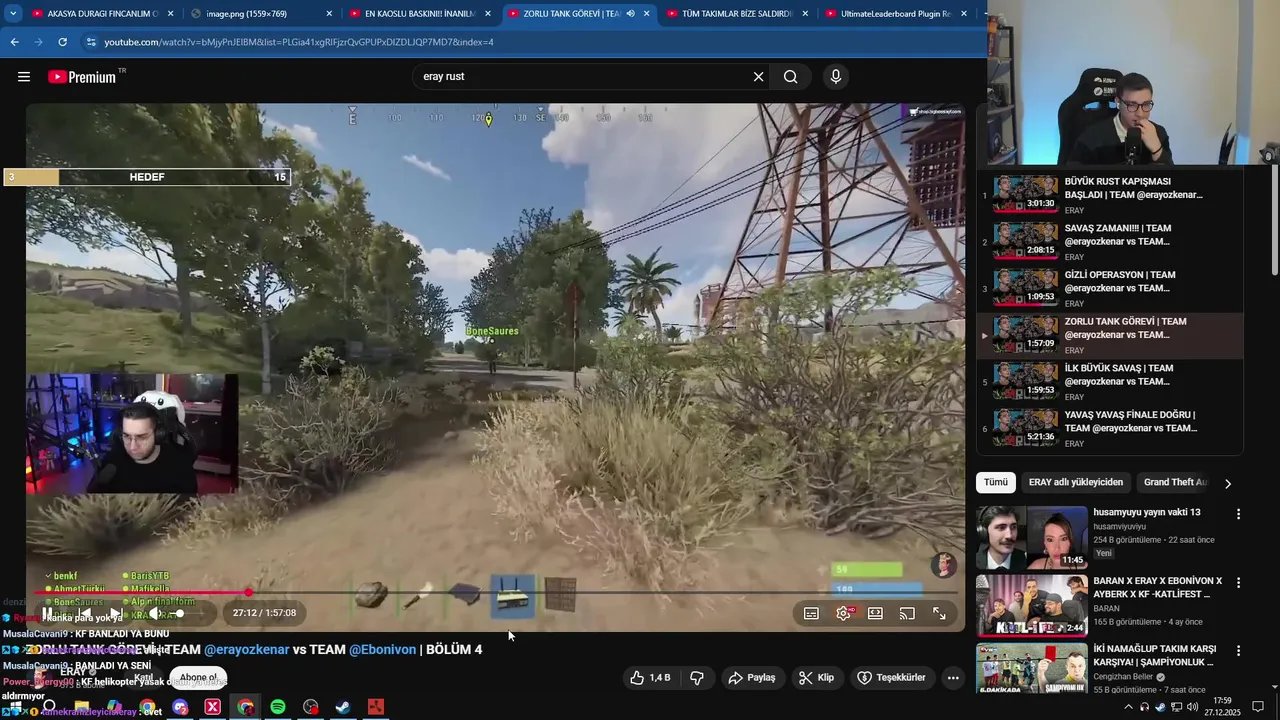Cast the video to a device
This screenshot has height=720, width=1280.
pyautogui.click(x=907, y=613)
